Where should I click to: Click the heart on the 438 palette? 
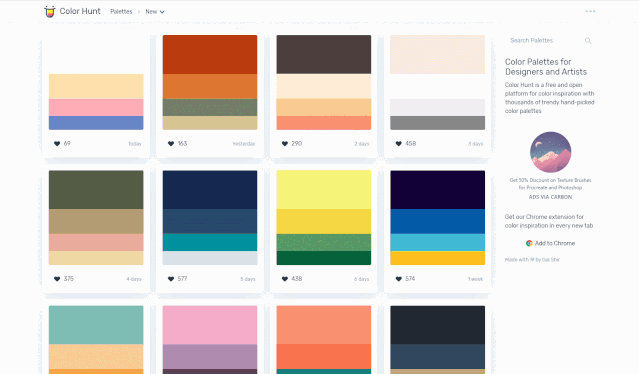click(x=285, y=279)
